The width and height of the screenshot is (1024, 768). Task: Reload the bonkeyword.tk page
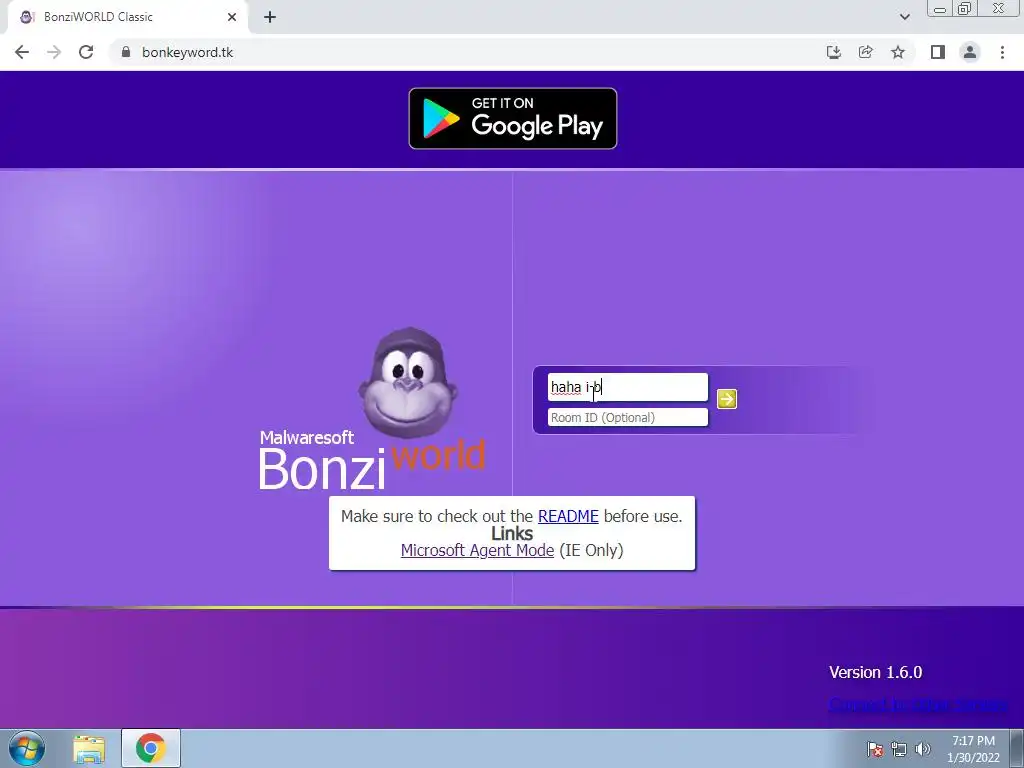pos(86,52)
